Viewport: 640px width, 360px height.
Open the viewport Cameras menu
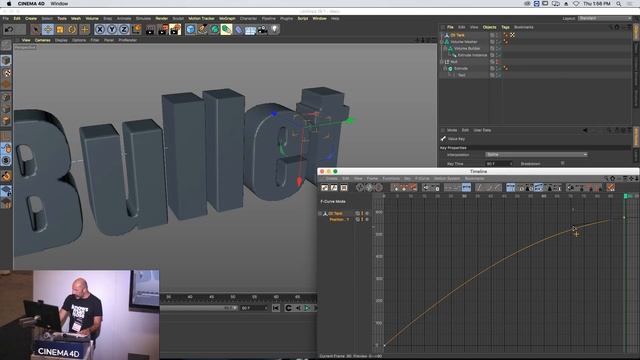tap(42, 40)
